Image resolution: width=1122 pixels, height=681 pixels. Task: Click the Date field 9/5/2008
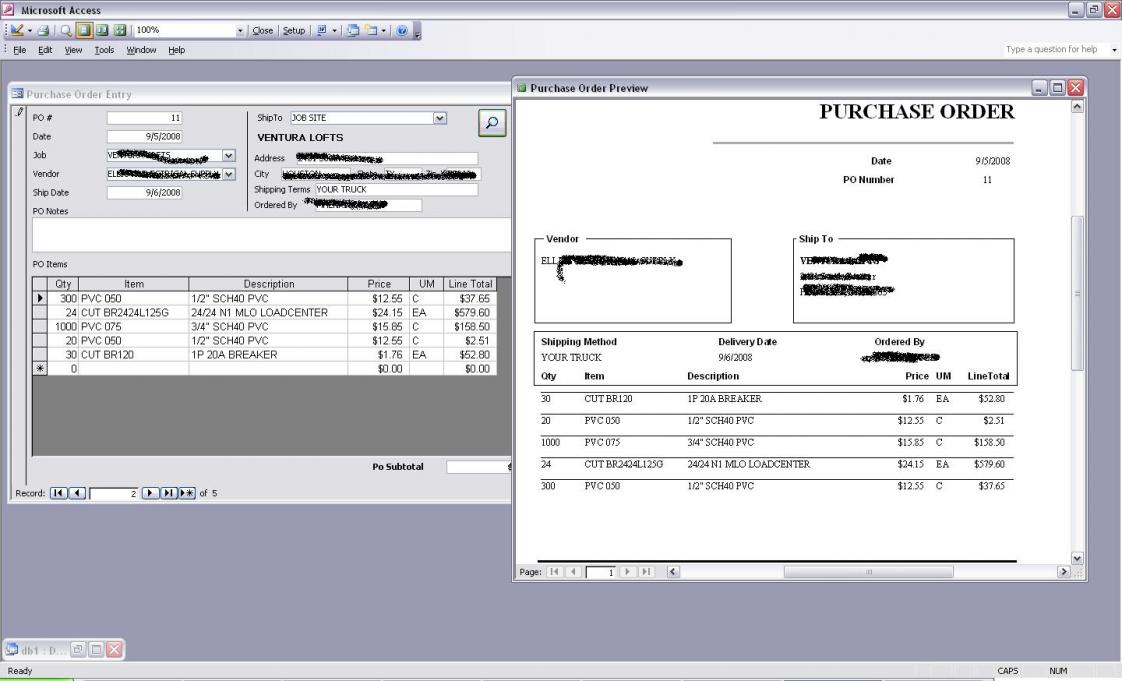[144, 136]
